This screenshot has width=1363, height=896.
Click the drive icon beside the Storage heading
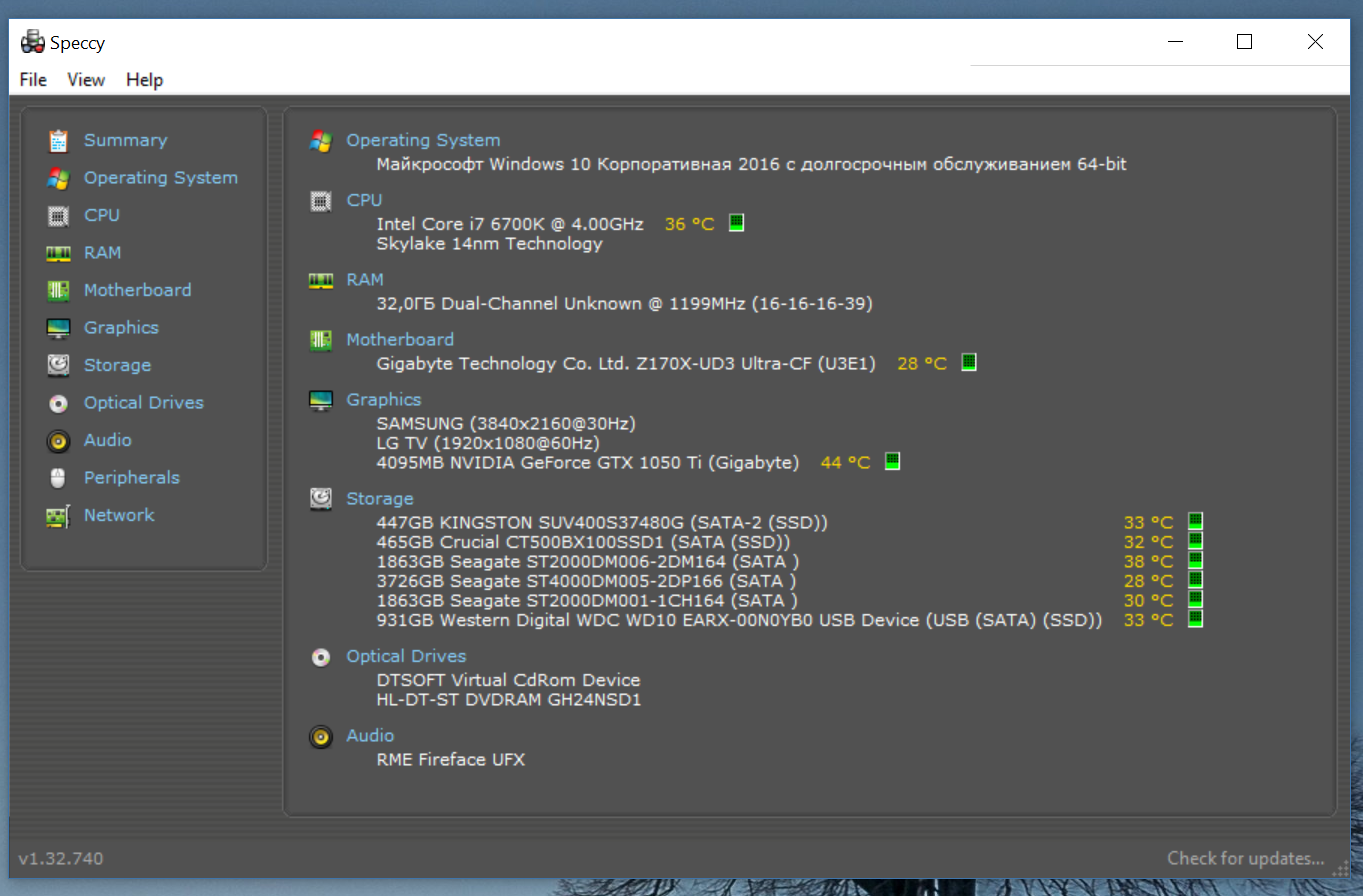click(x=321, y=498)
